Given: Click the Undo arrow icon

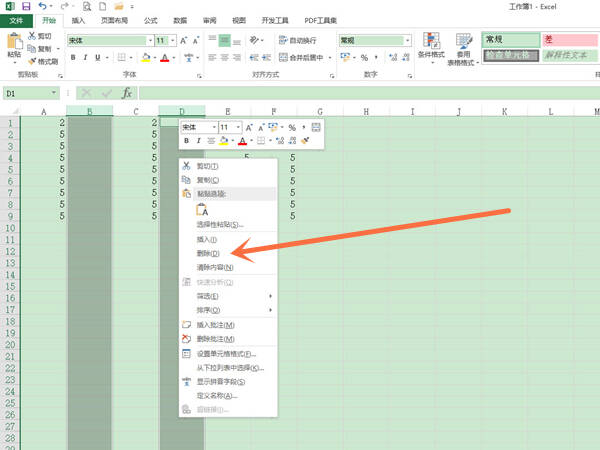Looking at the screenshot, I should pos(42,6).
